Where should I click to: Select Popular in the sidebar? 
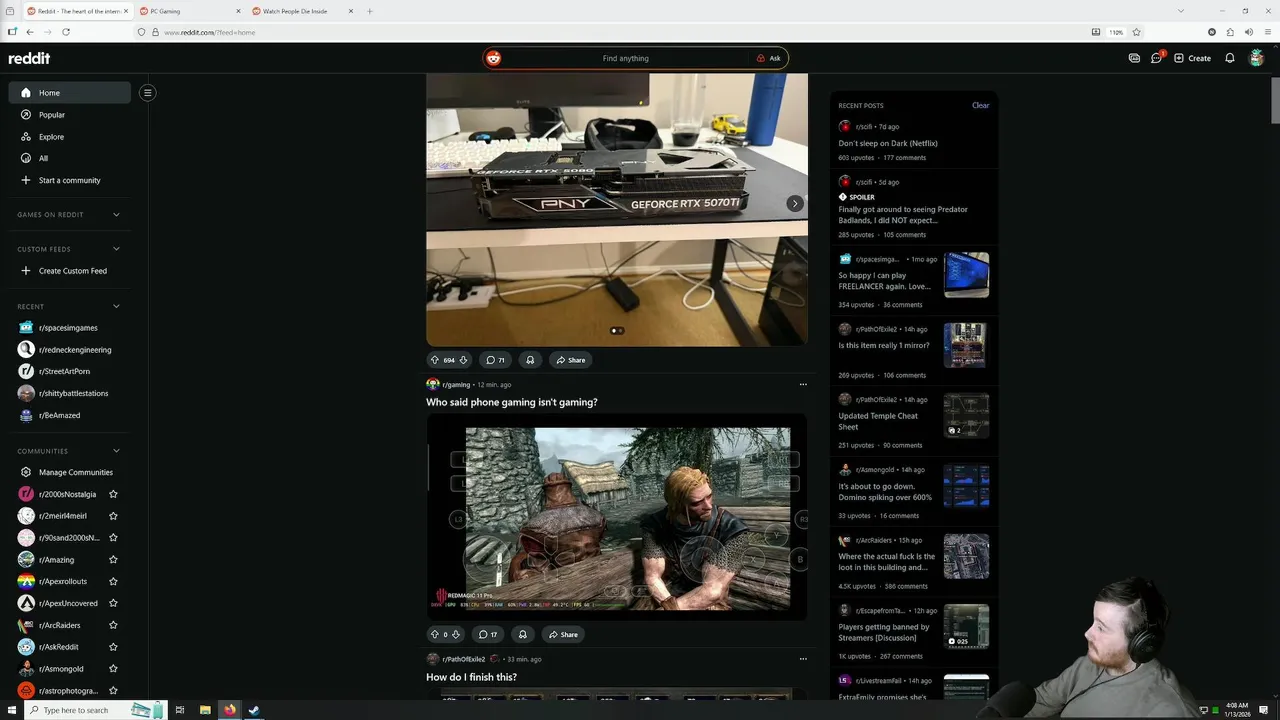70,115
